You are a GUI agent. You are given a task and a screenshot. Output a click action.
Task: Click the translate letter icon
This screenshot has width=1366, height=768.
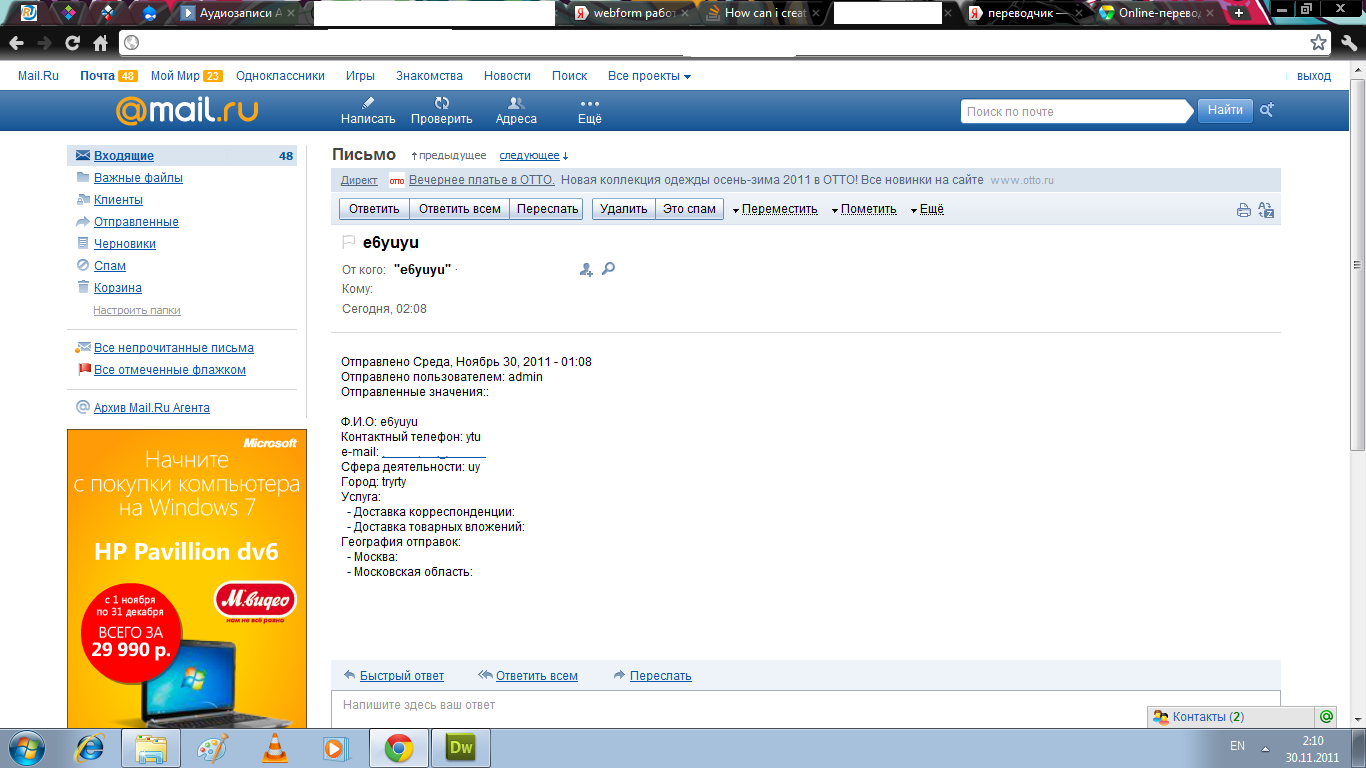click(1266, 210)
